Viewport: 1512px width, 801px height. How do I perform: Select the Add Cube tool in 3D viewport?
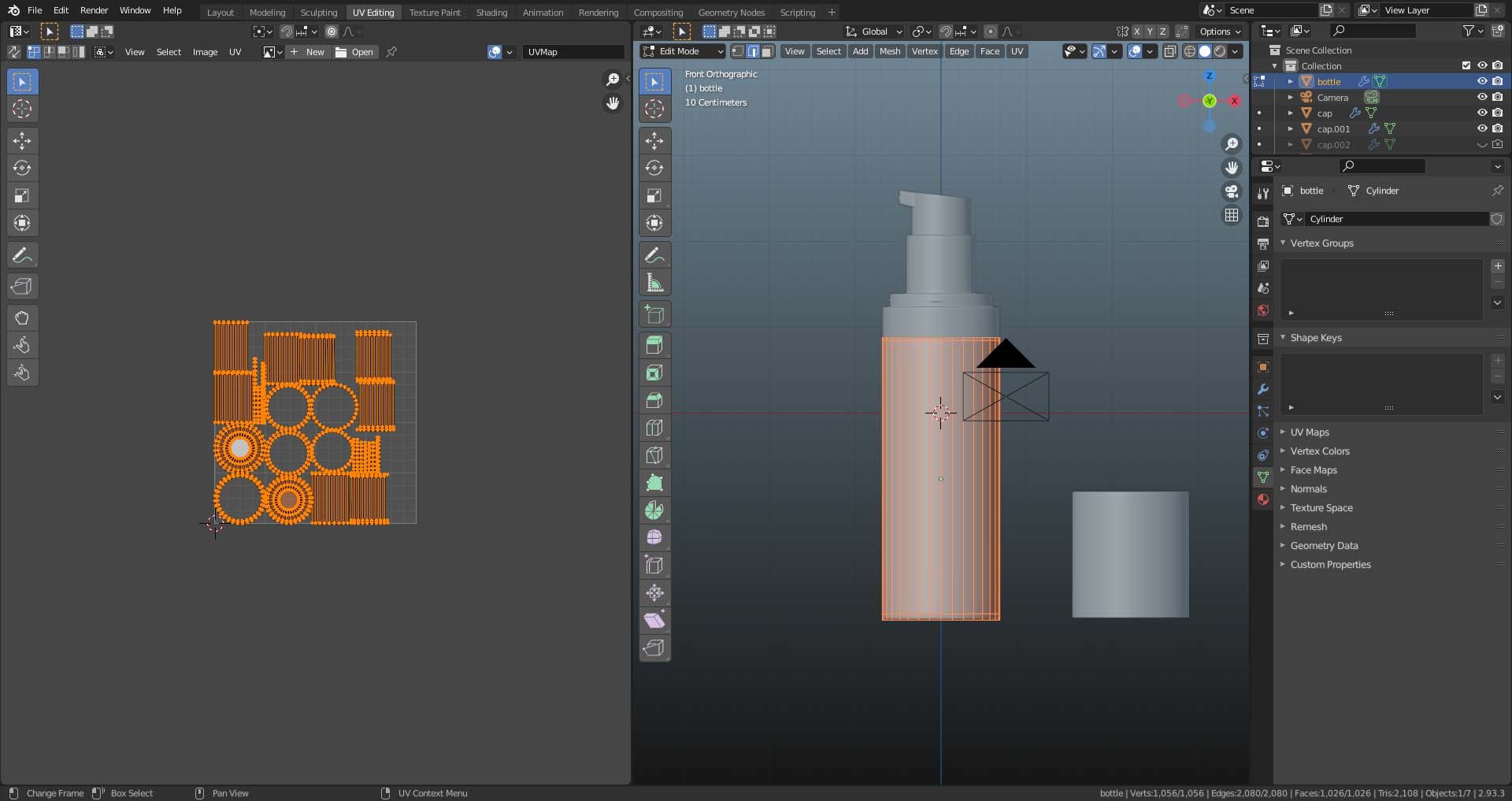pyautogui.click(x=654, y=314)
